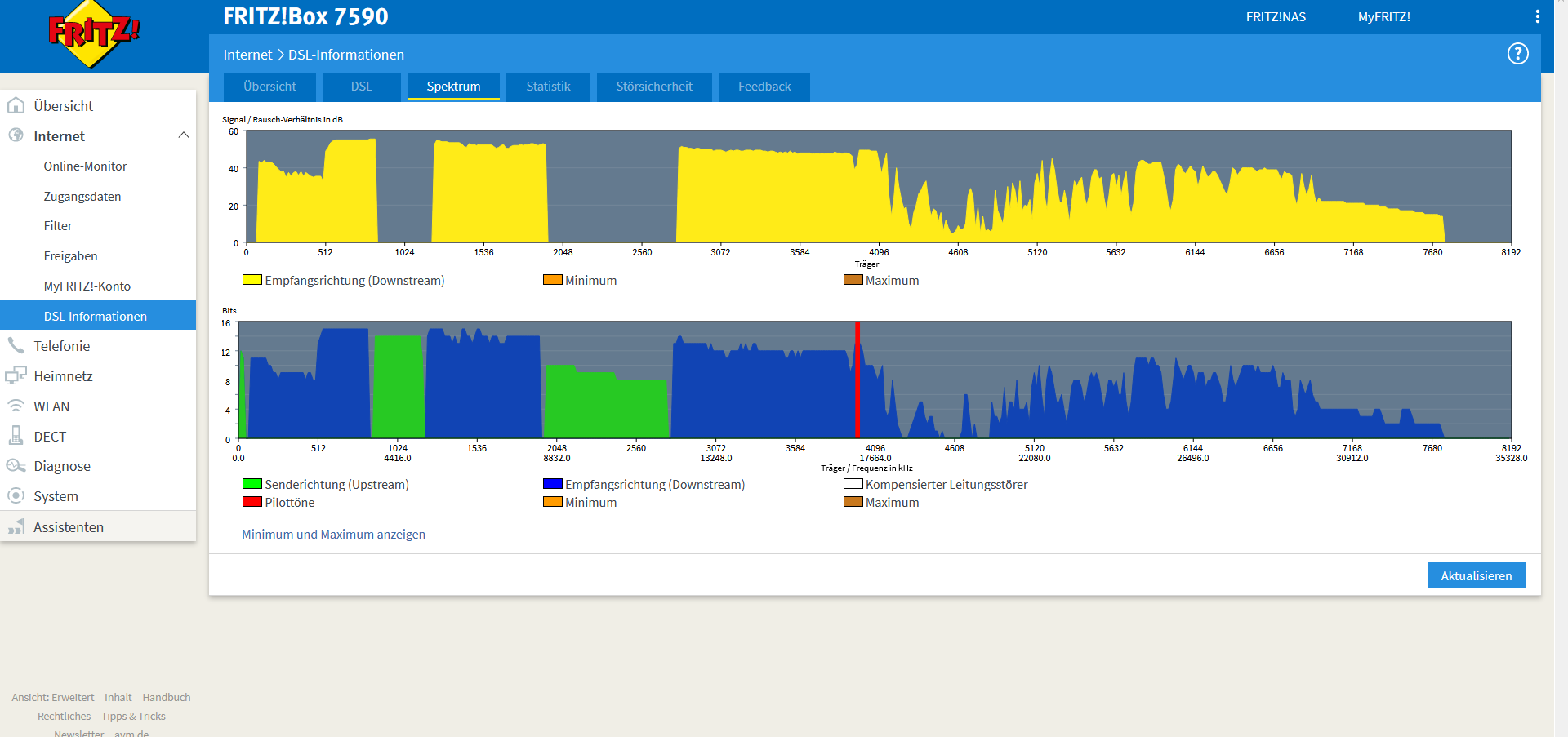This screenshot has height=737, width=1568.
Task: Click the Internet globe icon
Action: pyautogui.click(x=16, y=135)
